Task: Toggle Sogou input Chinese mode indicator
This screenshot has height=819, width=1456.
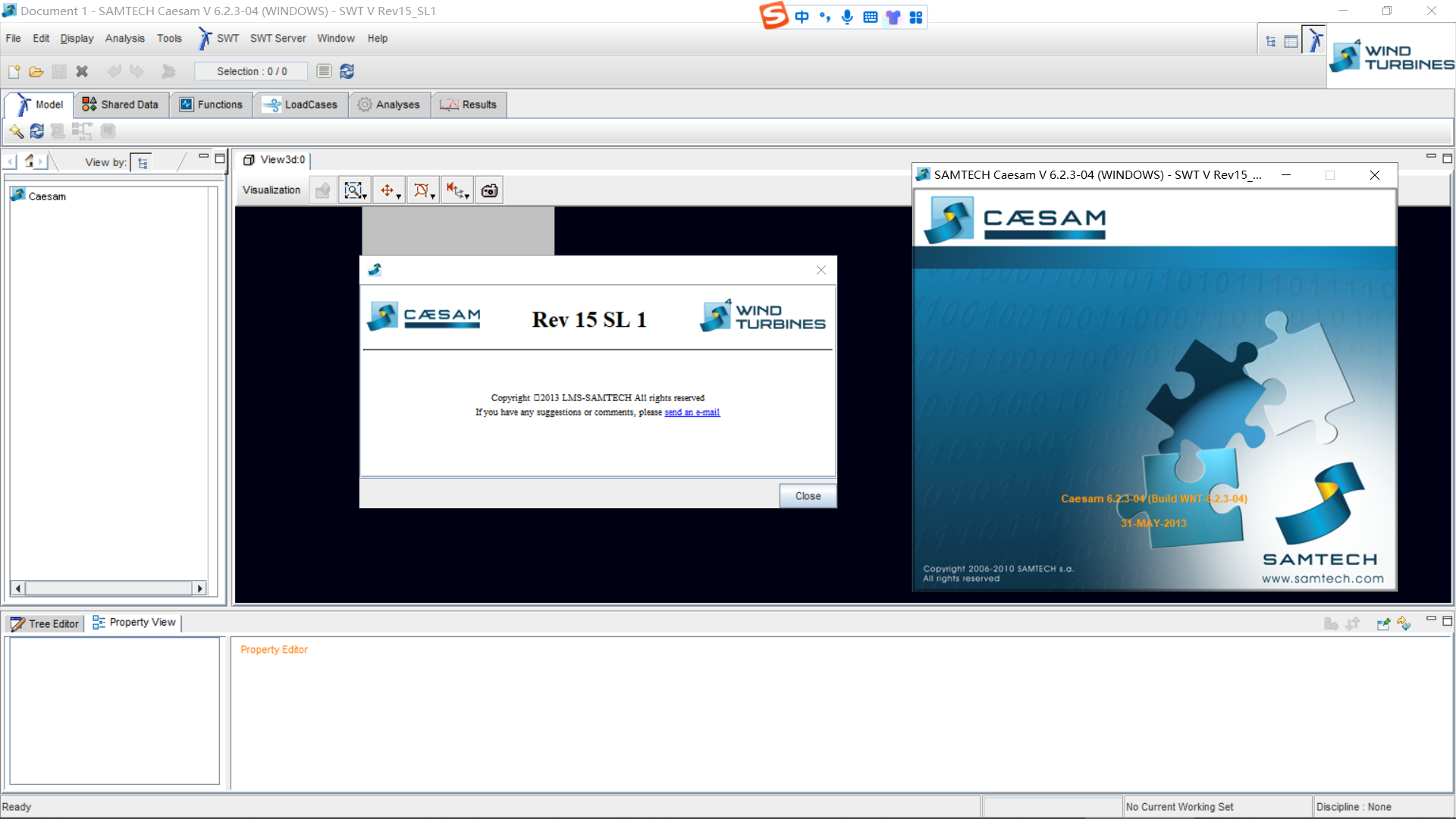Action: point(802,17)
